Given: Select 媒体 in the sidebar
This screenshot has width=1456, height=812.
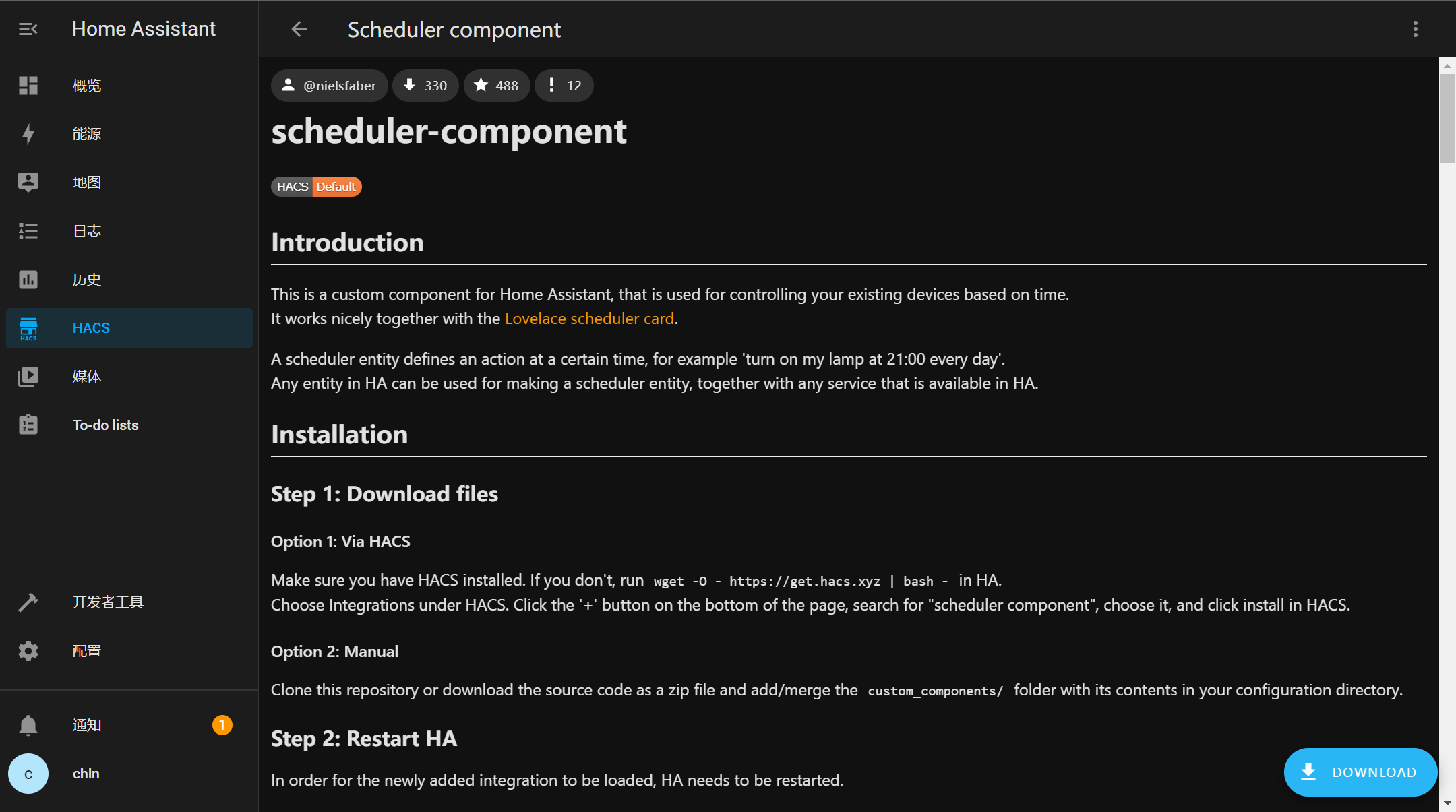Looking at the screenshot, I should [x=129, y=377].
